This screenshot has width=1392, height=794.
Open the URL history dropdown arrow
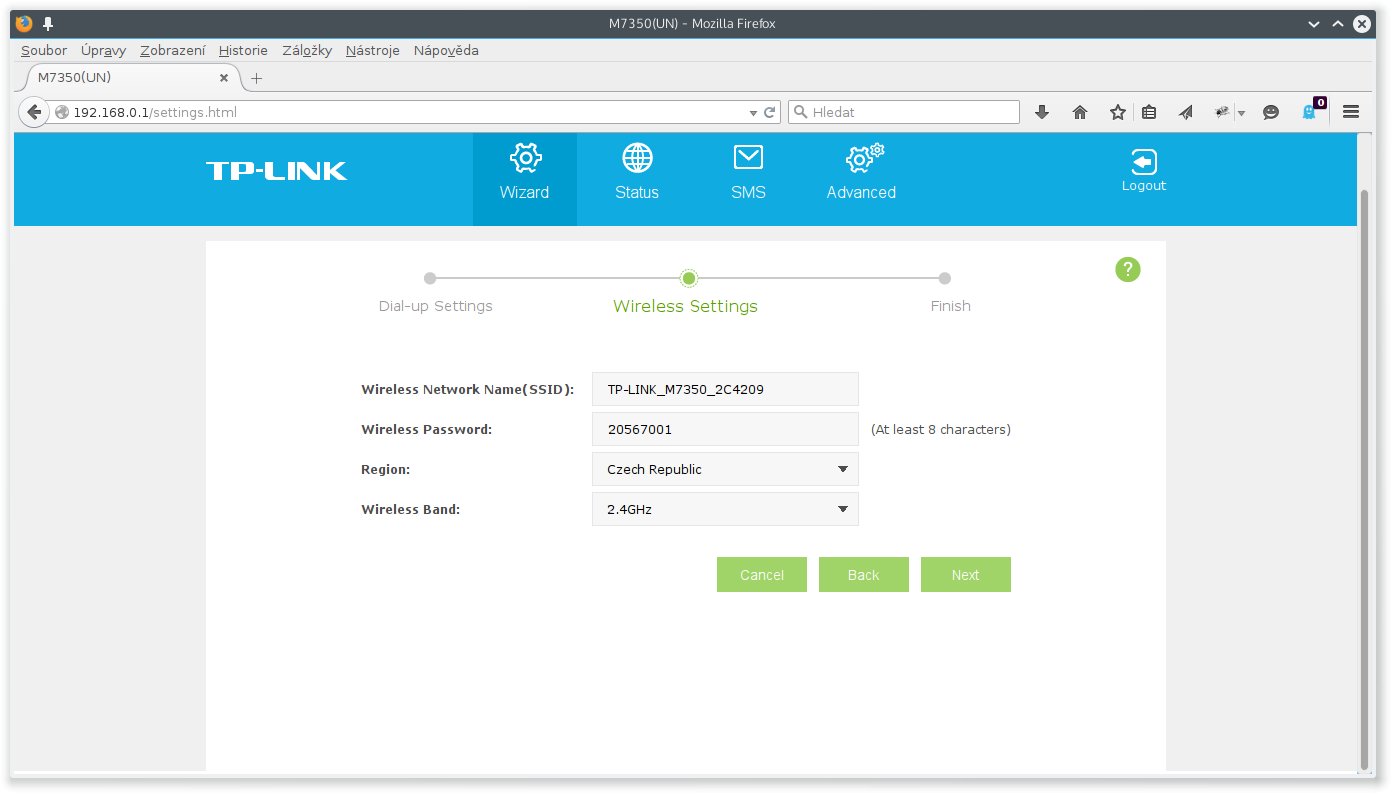click(753, 113)
